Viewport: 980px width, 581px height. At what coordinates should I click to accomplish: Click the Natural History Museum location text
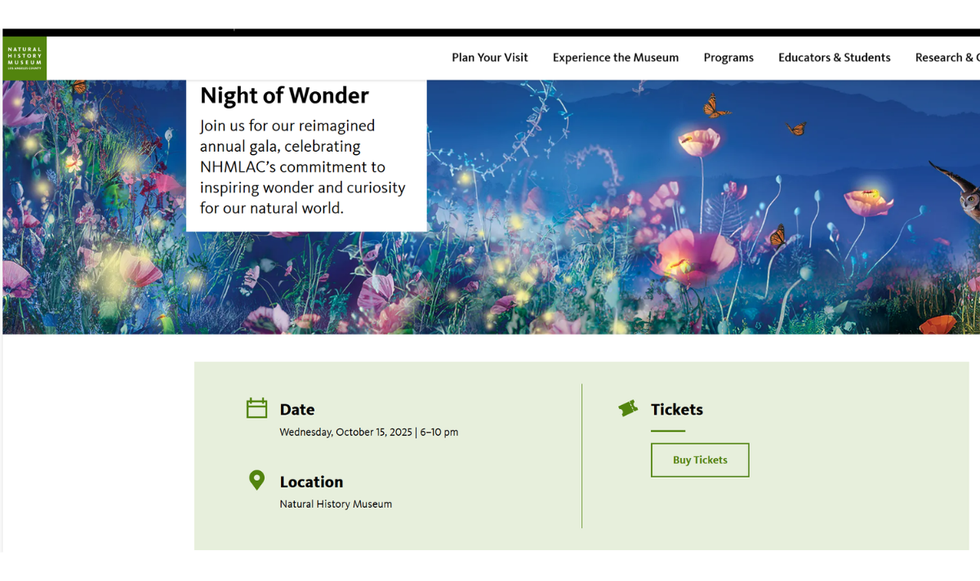click(336, 504)
